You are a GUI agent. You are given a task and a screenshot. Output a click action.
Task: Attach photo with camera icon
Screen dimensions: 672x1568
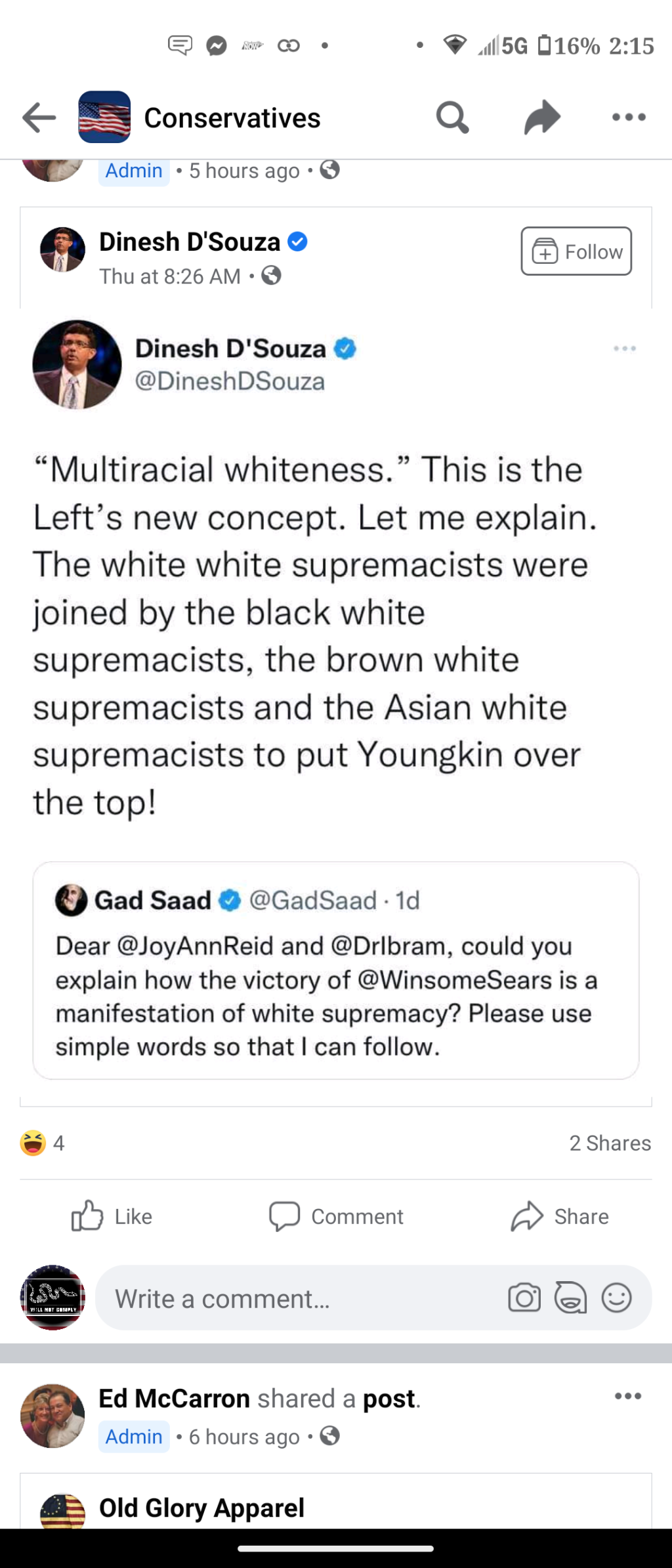click(x=524, y=1298)
